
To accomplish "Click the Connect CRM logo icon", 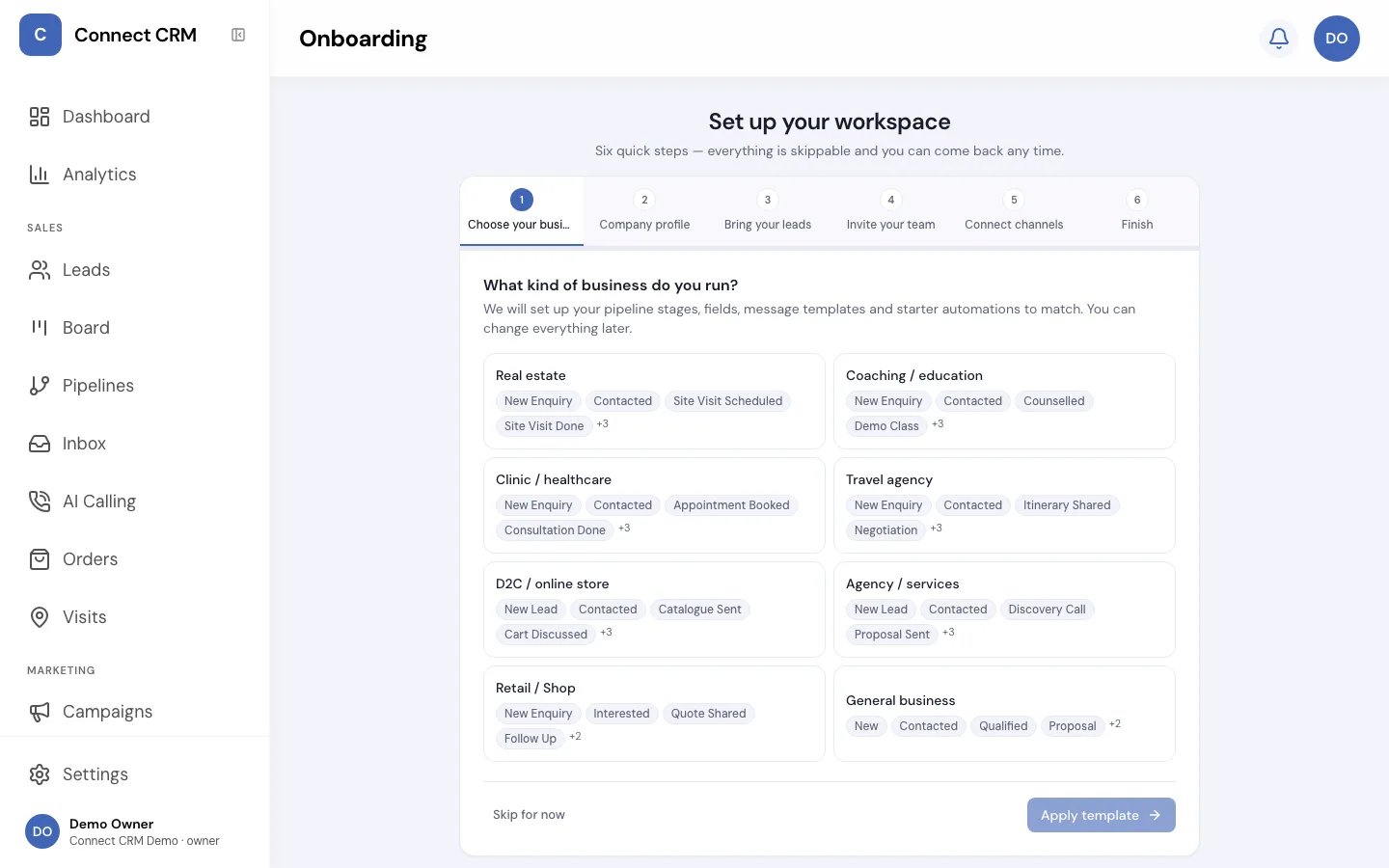I will pos(41,35).
